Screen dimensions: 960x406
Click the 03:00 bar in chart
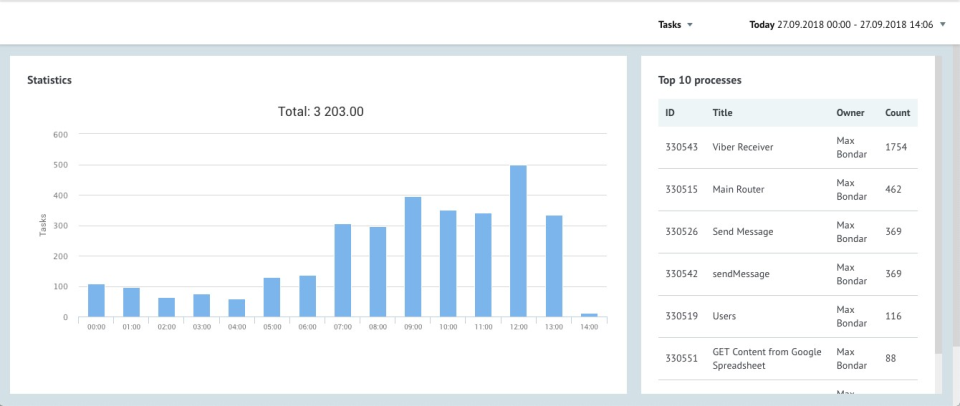(201, 306)
